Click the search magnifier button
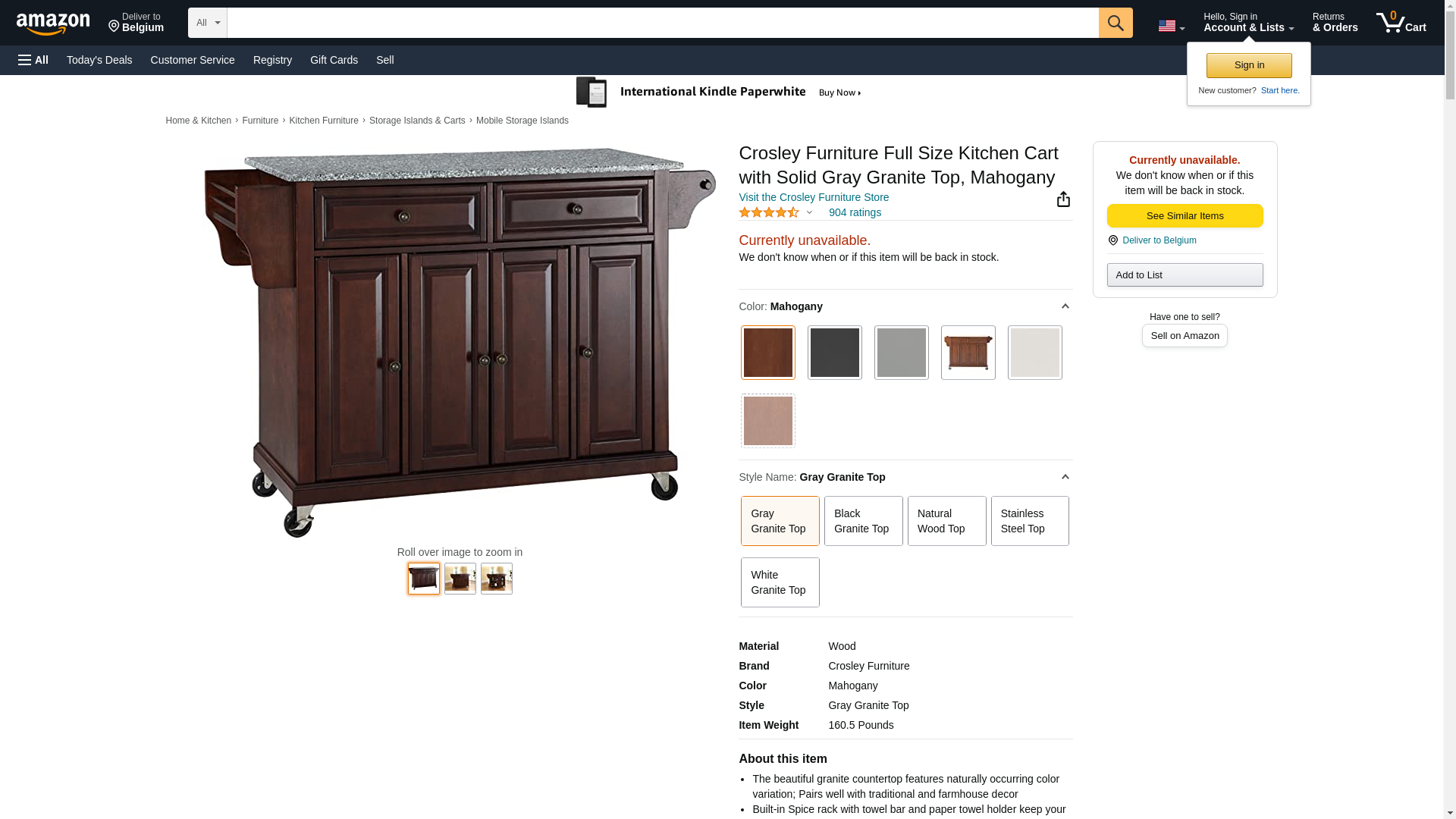 click(x=1116, y=23)
